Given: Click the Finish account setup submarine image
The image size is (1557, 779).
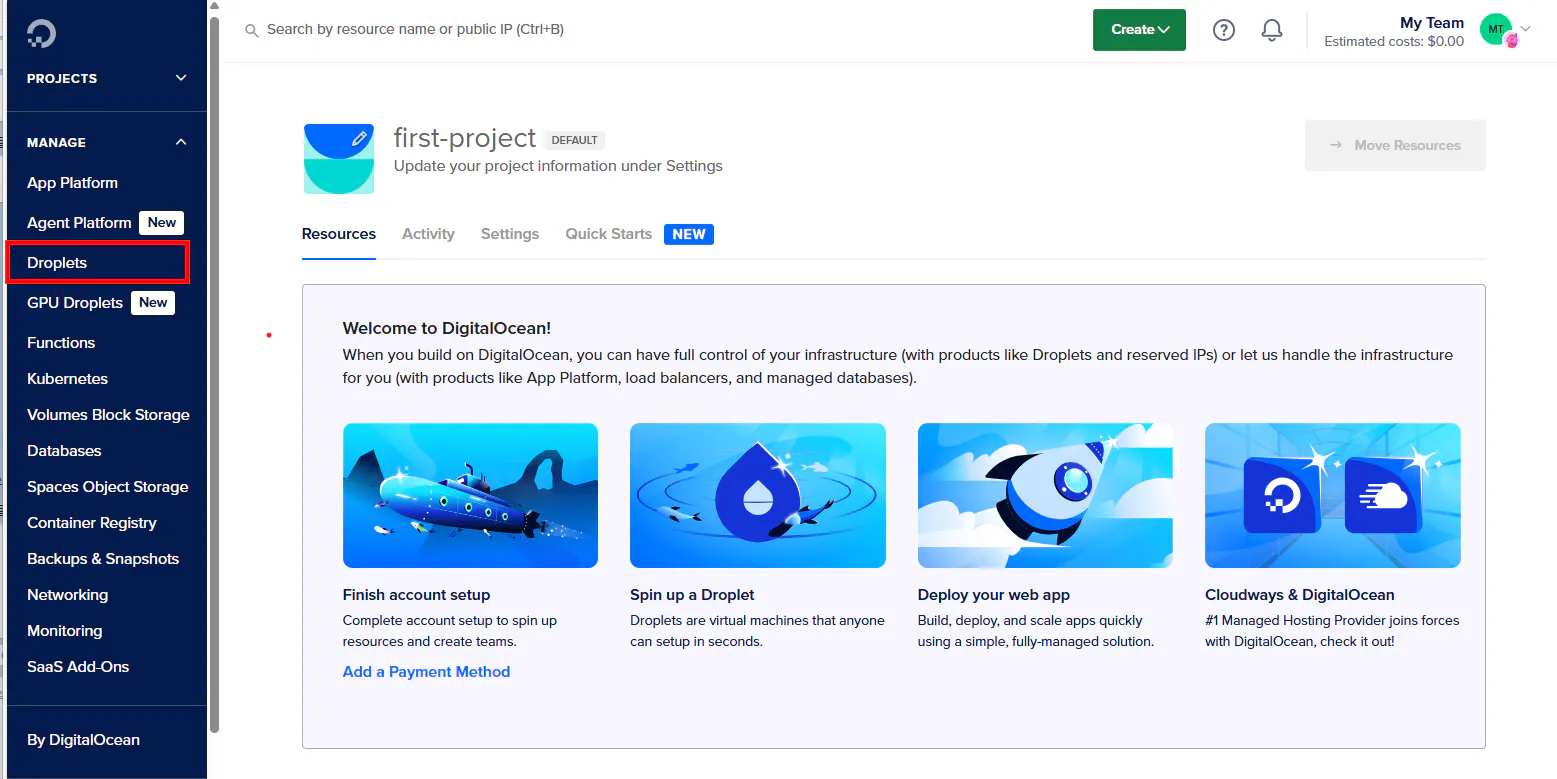Looking at the screenshot, I should tap(470, 495).
